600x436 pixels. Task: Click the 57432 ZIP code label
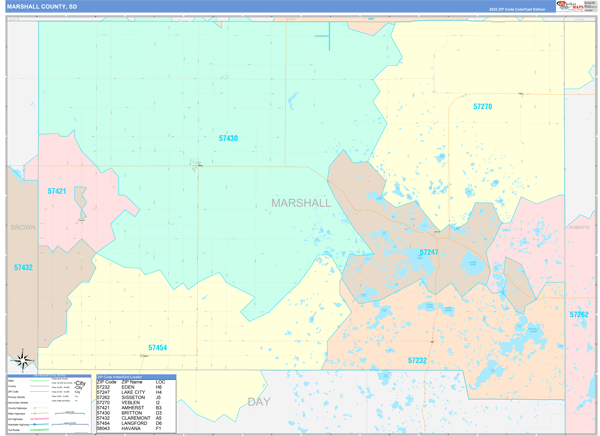click(23, 268)
